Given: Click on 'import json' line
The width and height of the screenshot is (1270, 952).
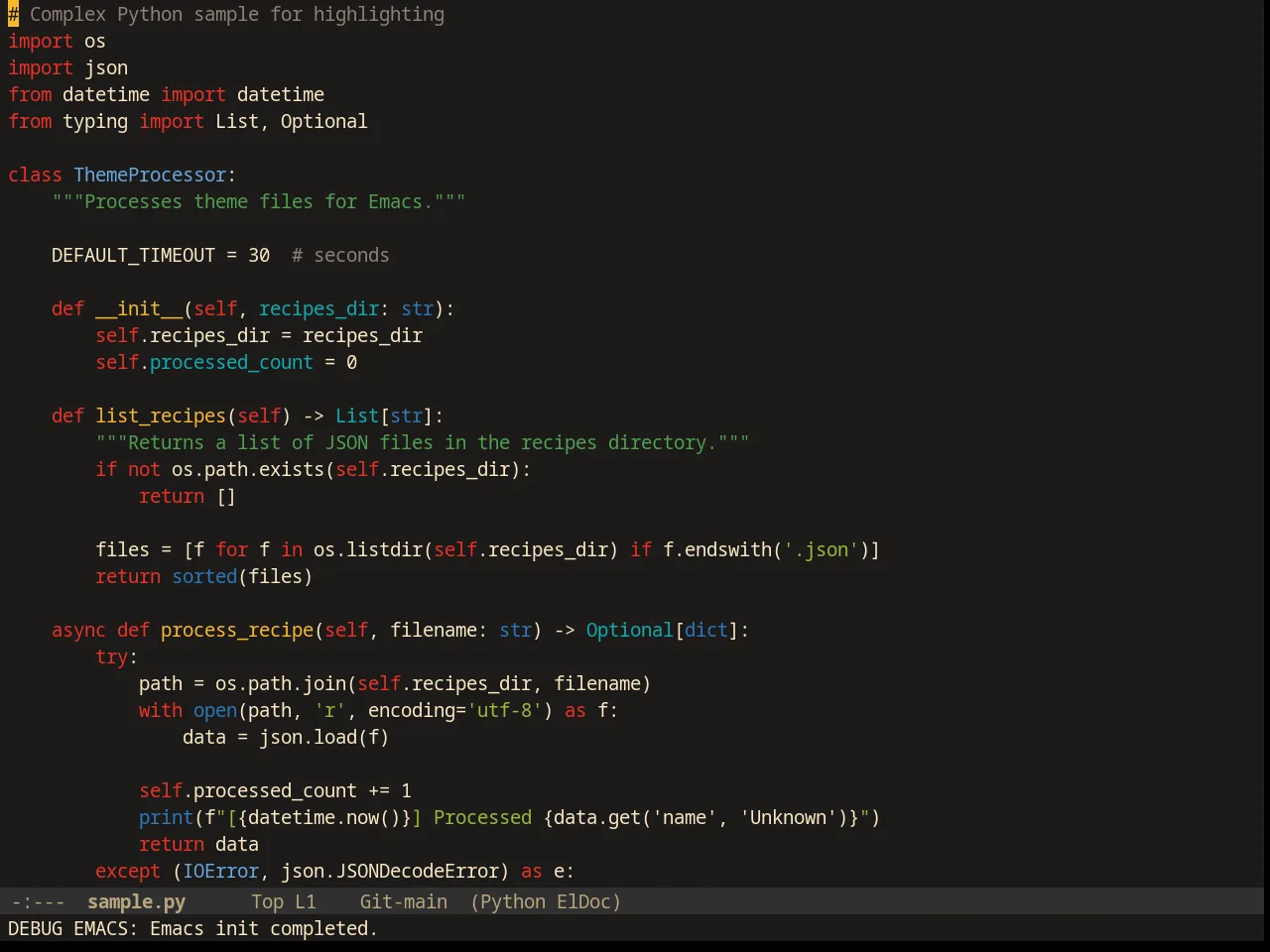Looking at the screenshot, I should coord(67,67).
